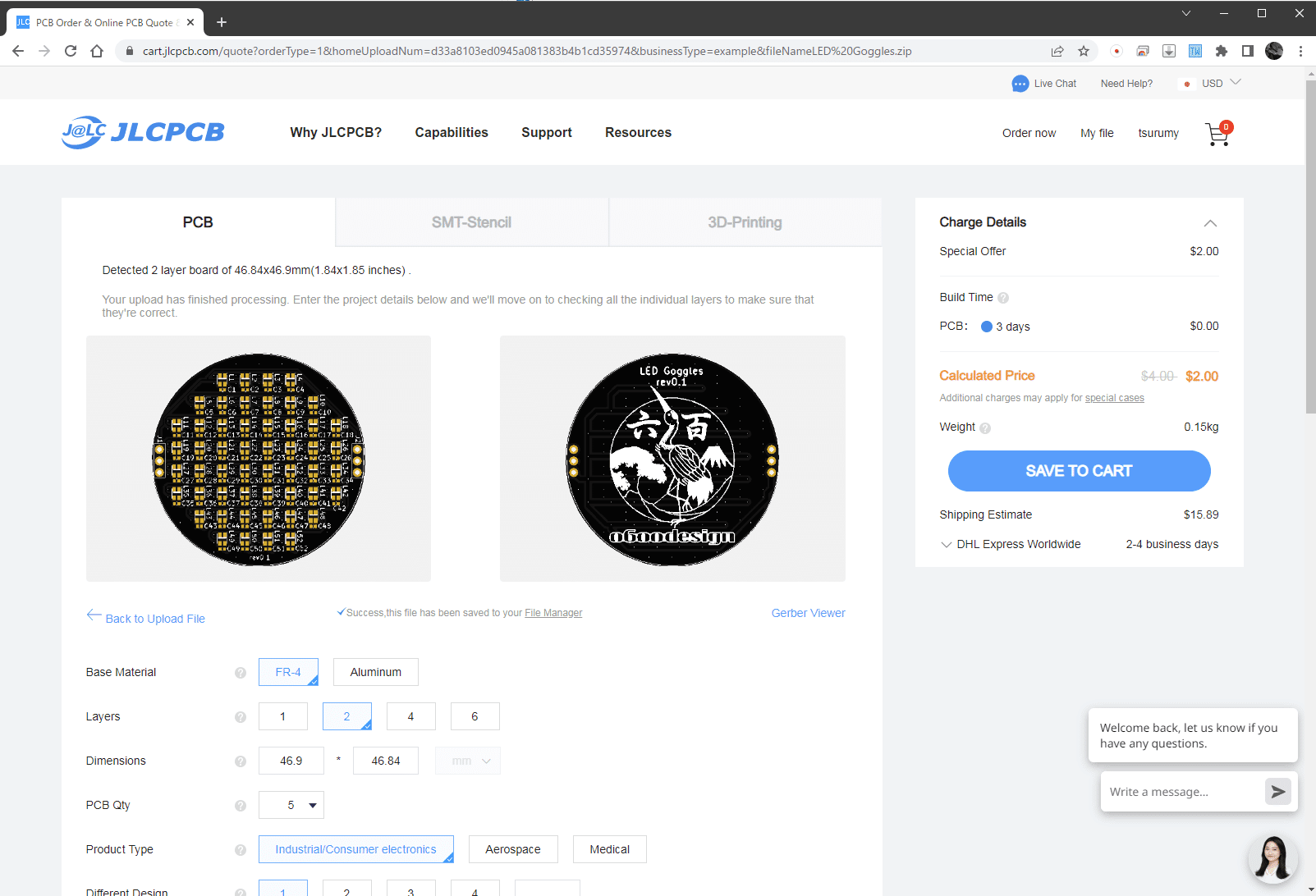Click Weight help question mark icon
This screenshot has height=896, width=1316.
(985, 427)
